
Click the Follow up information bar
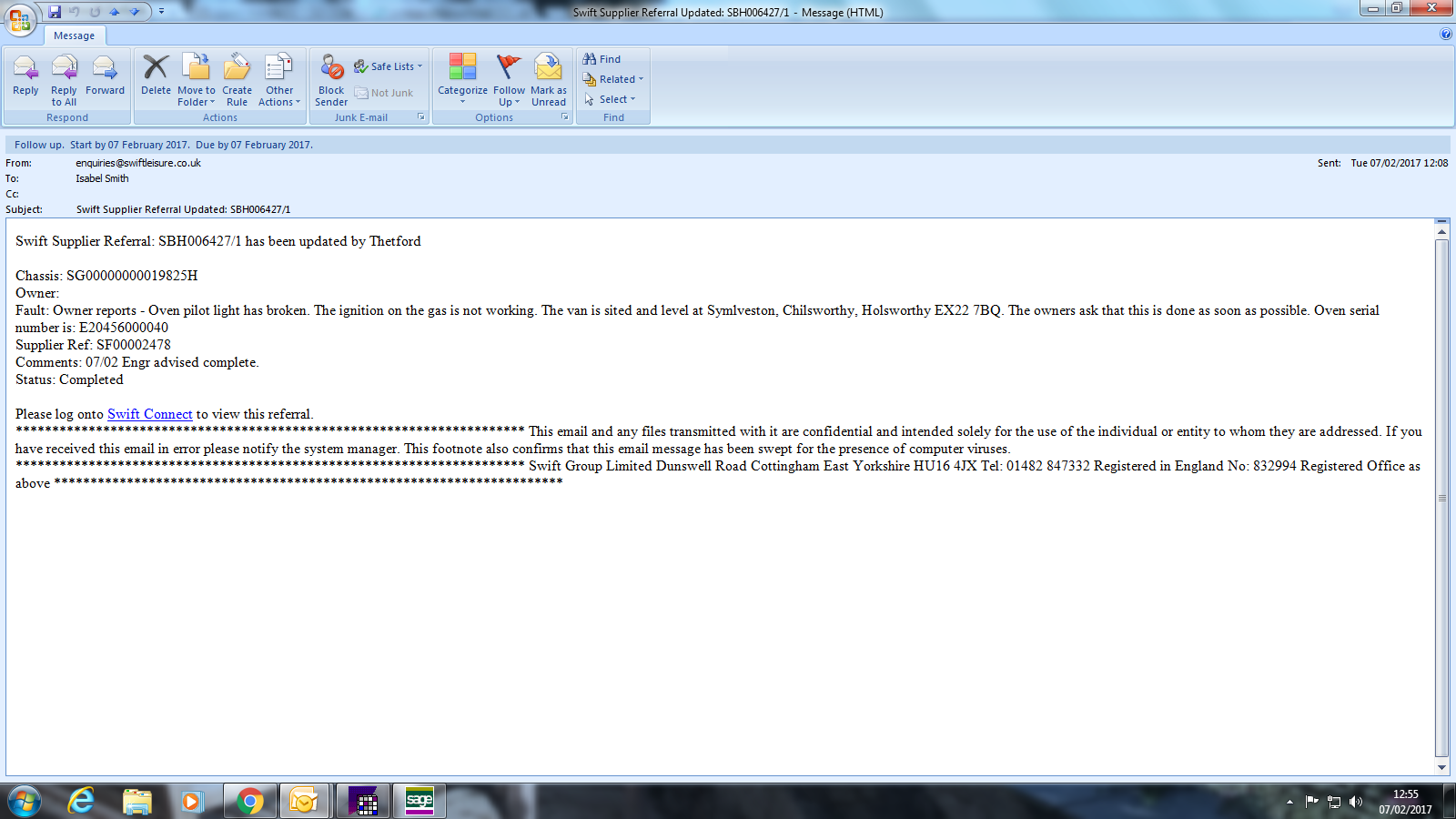click(x=728, y=145)
